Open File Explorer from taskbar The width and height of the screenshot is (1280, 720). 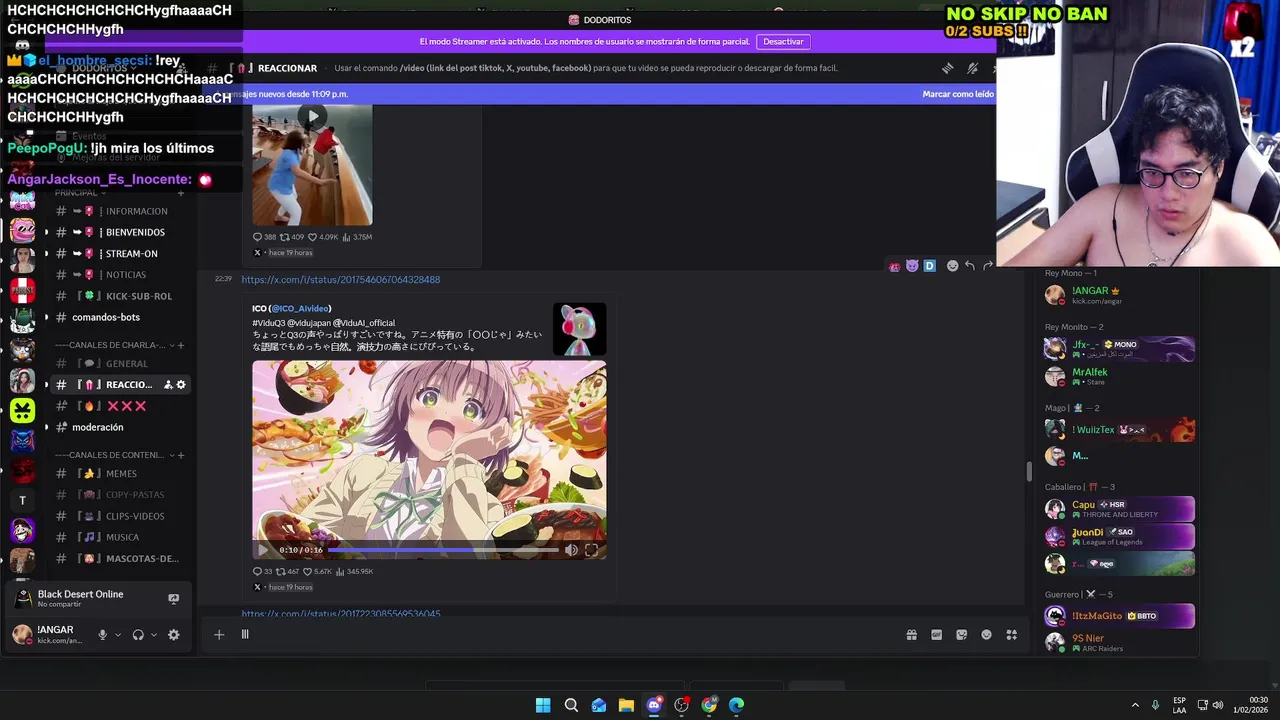point(626,705)
